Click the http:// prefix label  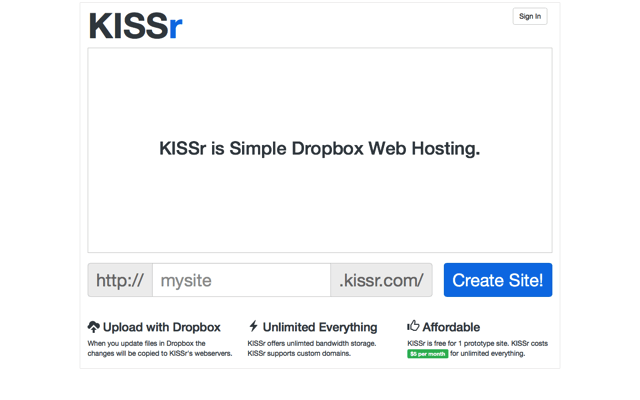coord(120,280)
